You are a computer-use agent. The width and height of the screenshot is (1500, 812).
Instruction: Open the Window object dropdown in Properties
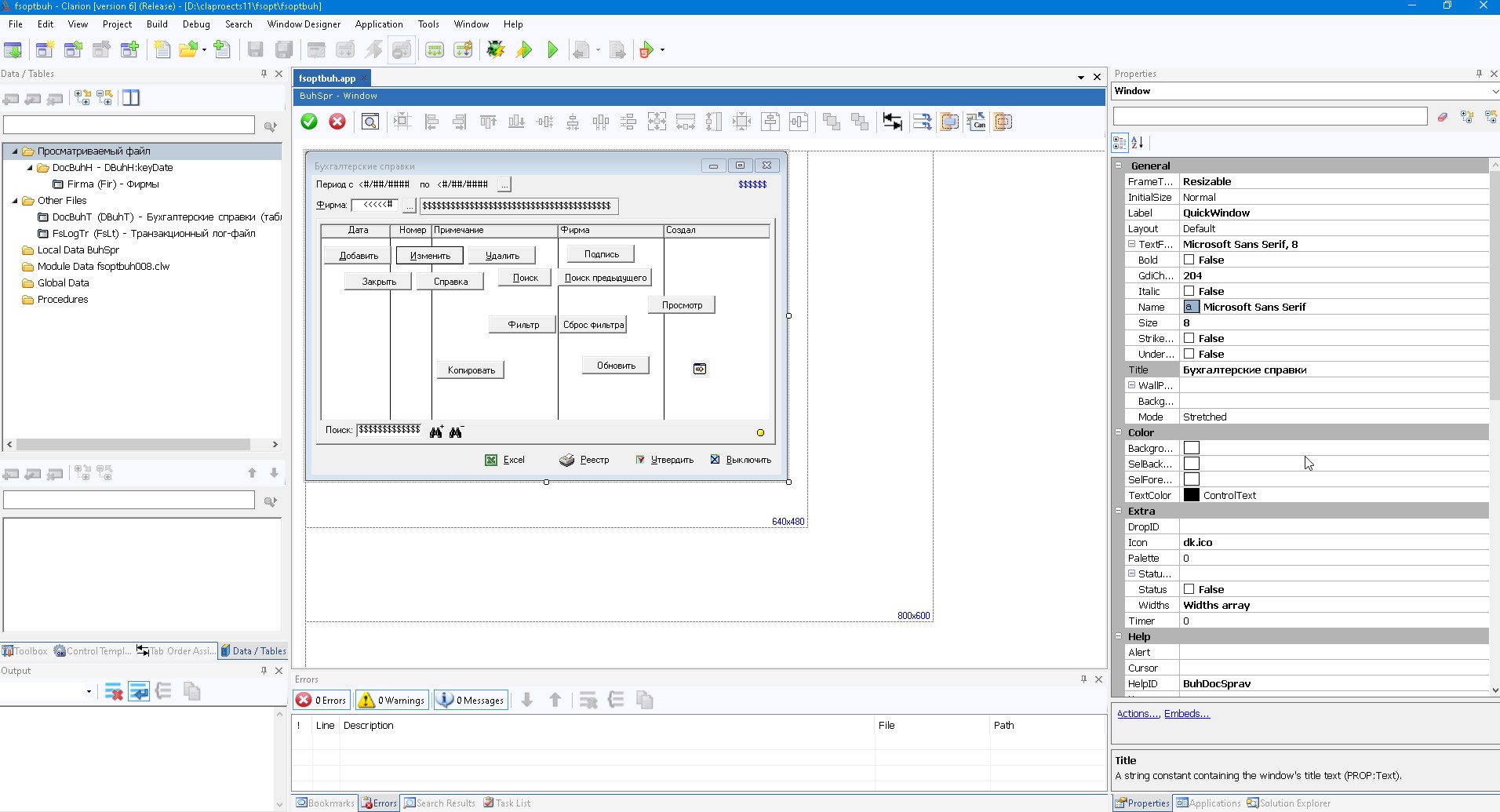[1494, 92]
